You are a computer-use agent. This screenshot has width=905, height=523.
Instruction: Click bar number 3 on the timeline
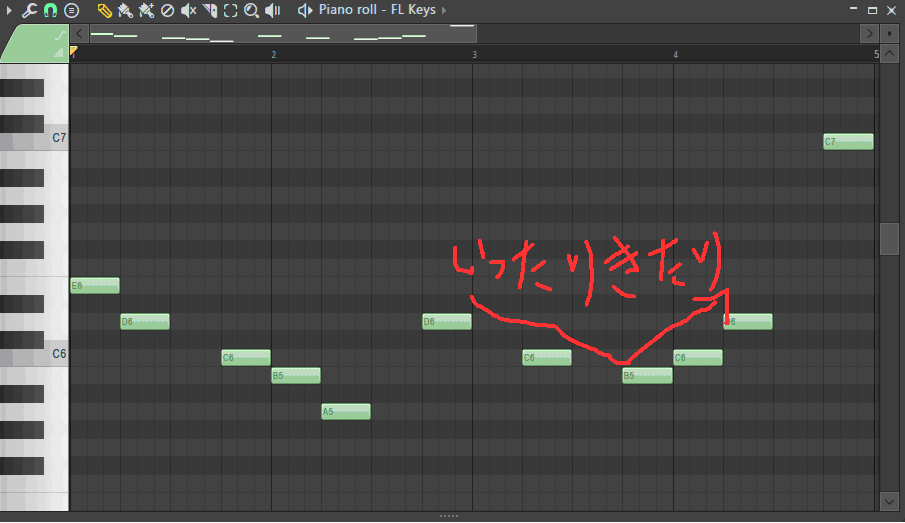point(474,55)
